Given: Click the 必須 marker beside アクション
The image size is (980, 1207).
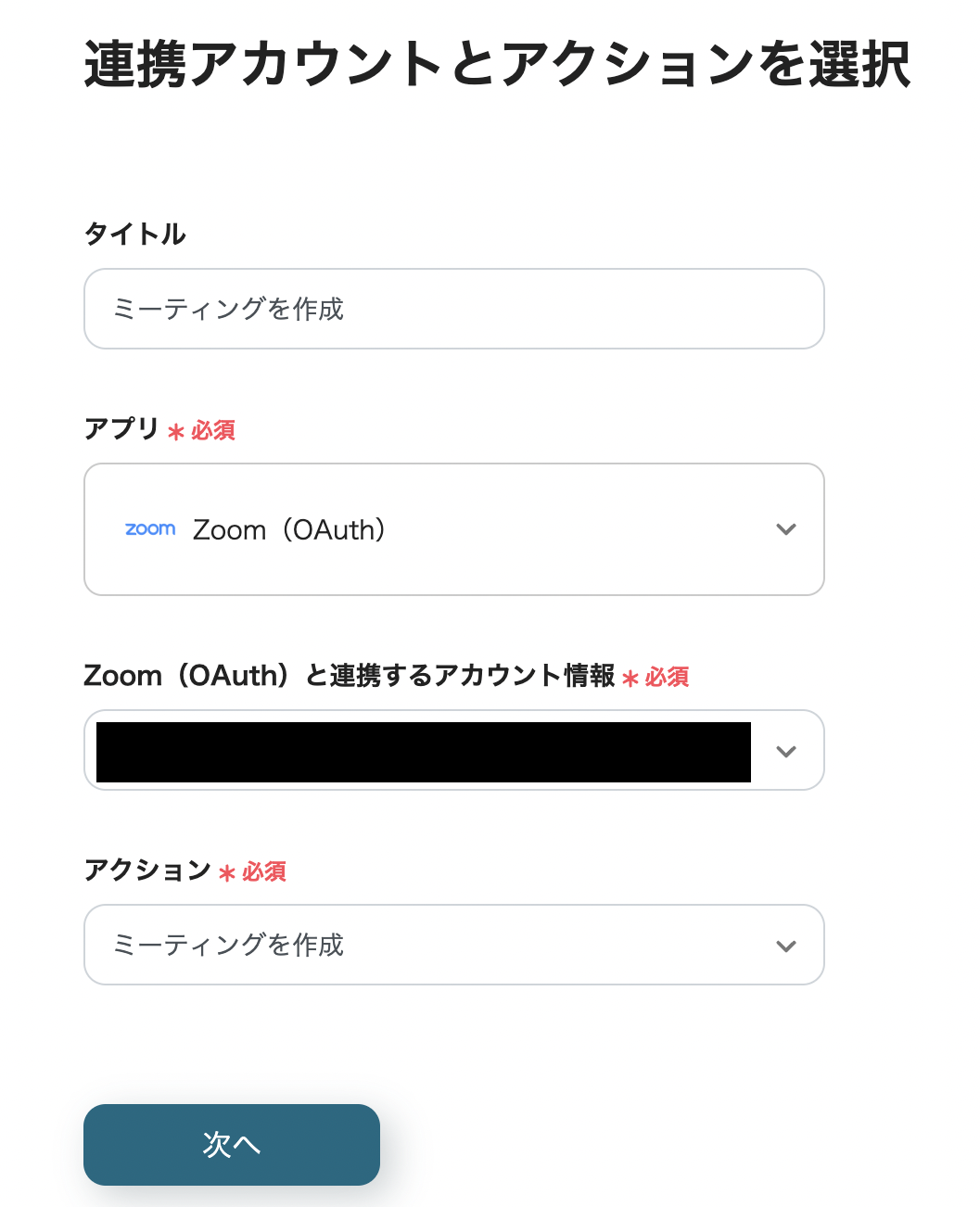Looking at the screenshot, I should click(264, 872).
